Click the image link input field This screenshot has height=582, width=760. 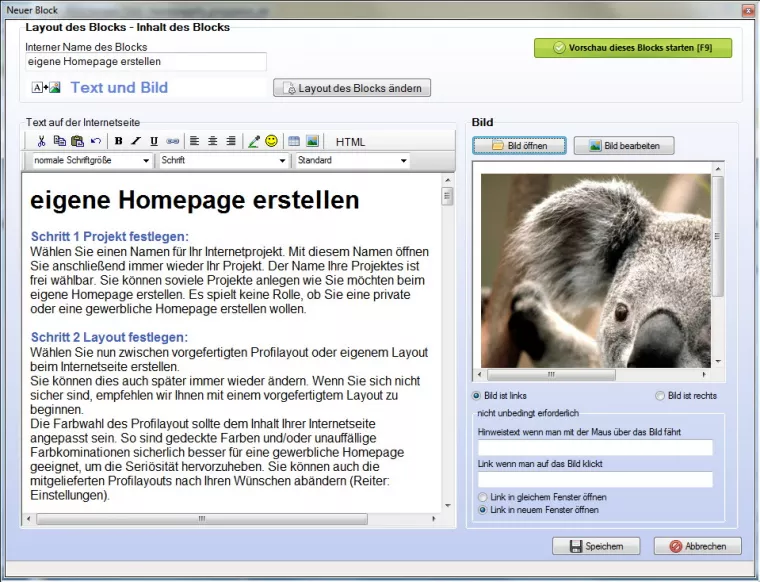[x=595, y=479]
